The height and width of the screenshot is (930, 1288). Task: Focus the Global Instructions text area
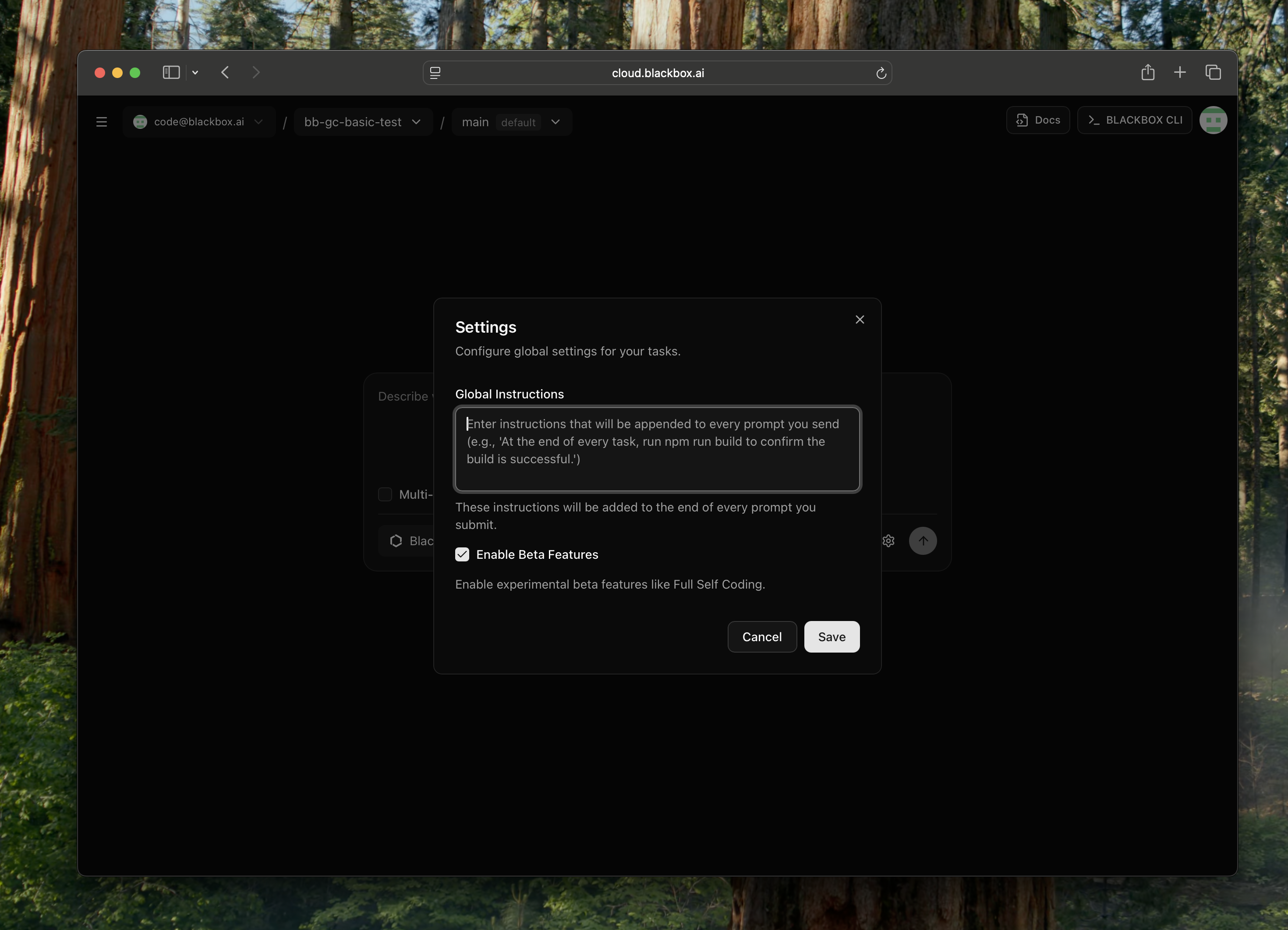pyautogui.click(x=657, y=449)
